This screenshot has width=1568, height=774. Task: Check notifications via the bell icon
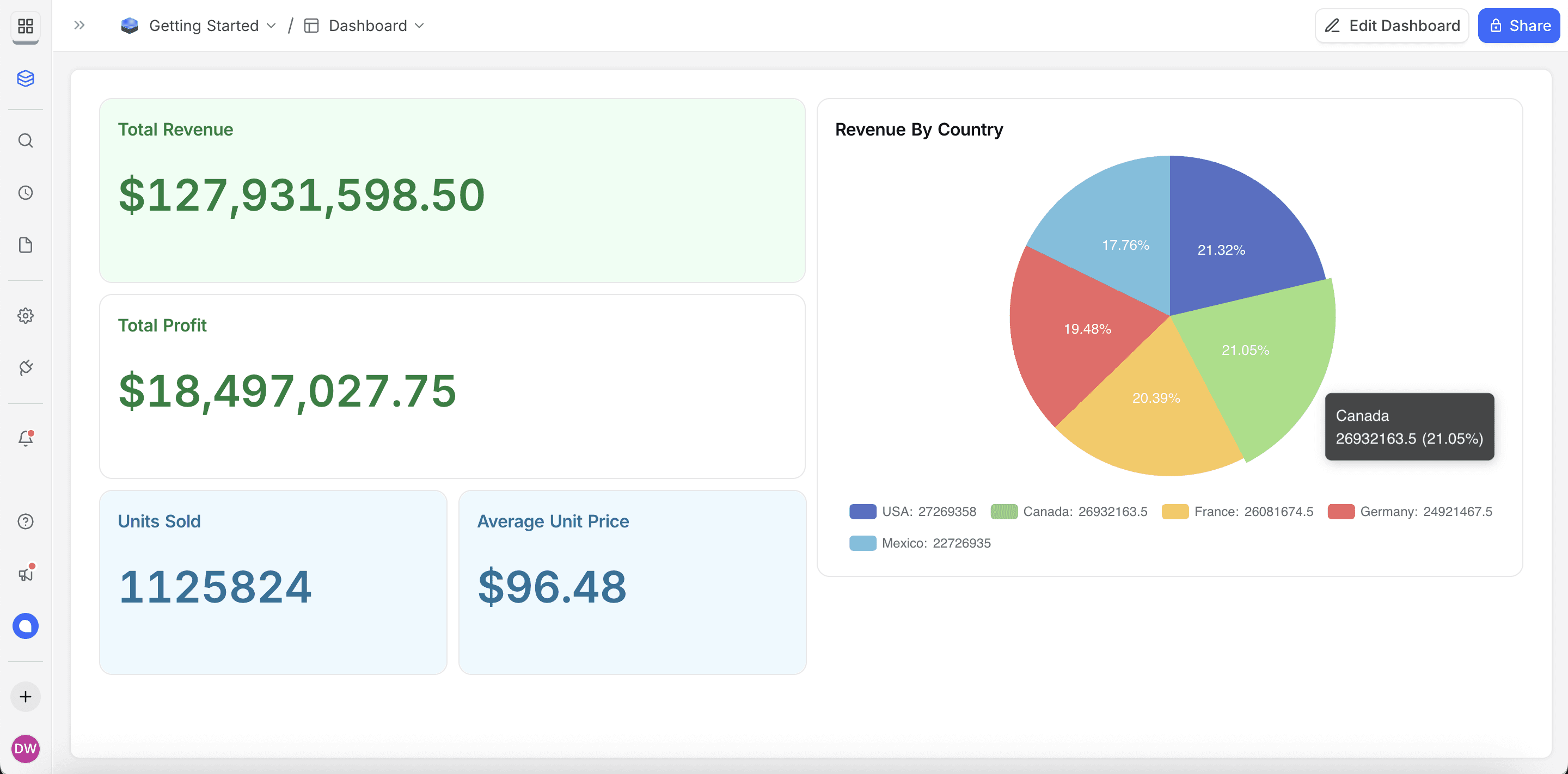(26, 439)
